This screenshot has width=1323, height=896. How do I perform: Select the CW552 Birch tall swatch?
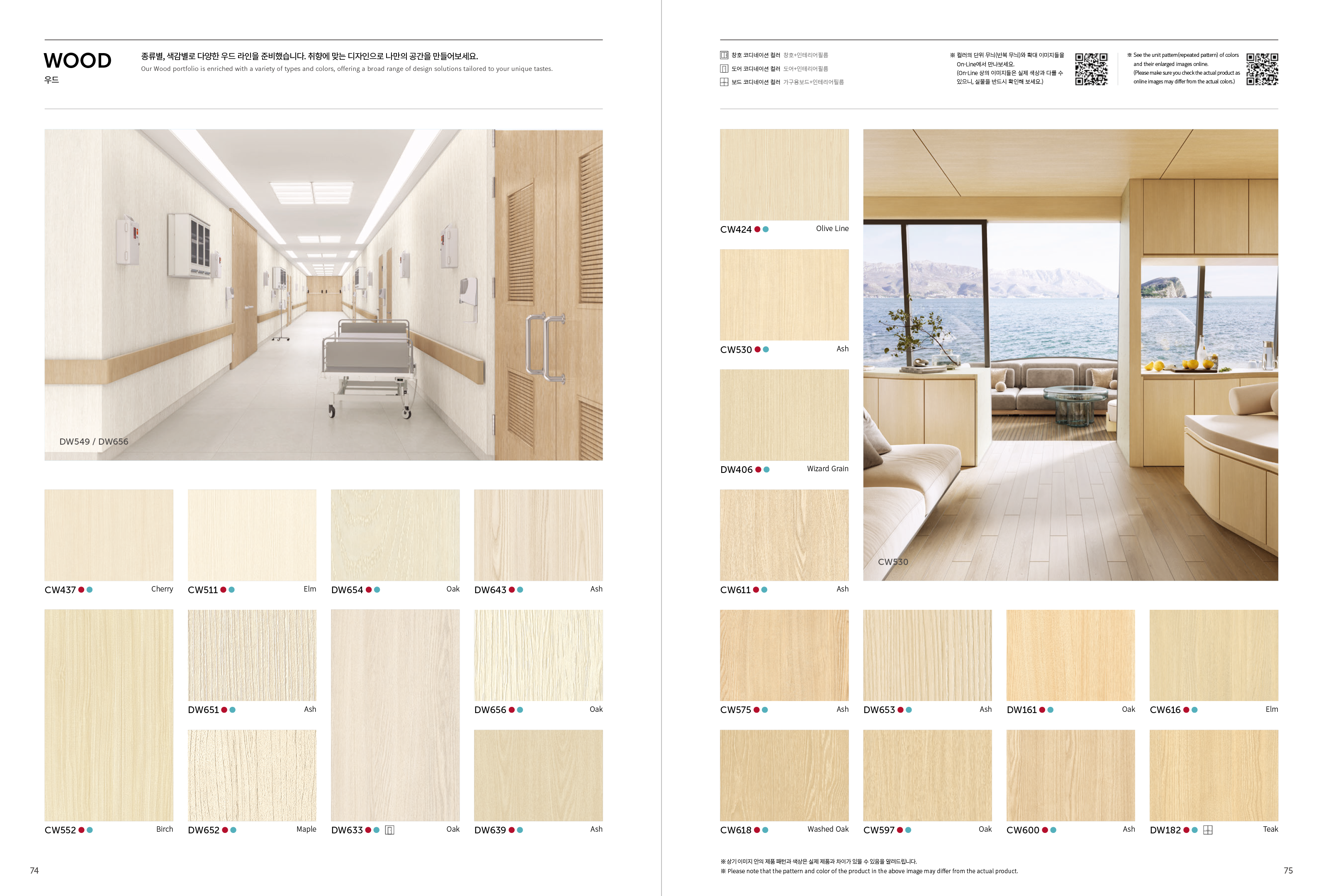click(109, 715)
